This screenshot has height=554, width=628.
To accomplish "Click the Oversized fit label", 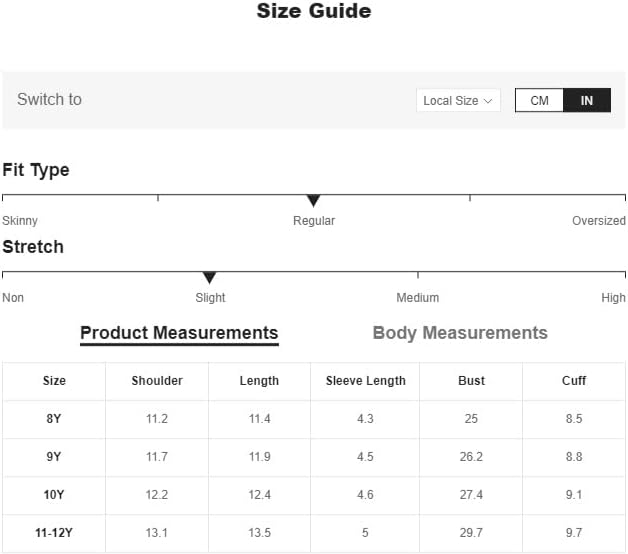I will pyautogui.click(x=598, y=221).
